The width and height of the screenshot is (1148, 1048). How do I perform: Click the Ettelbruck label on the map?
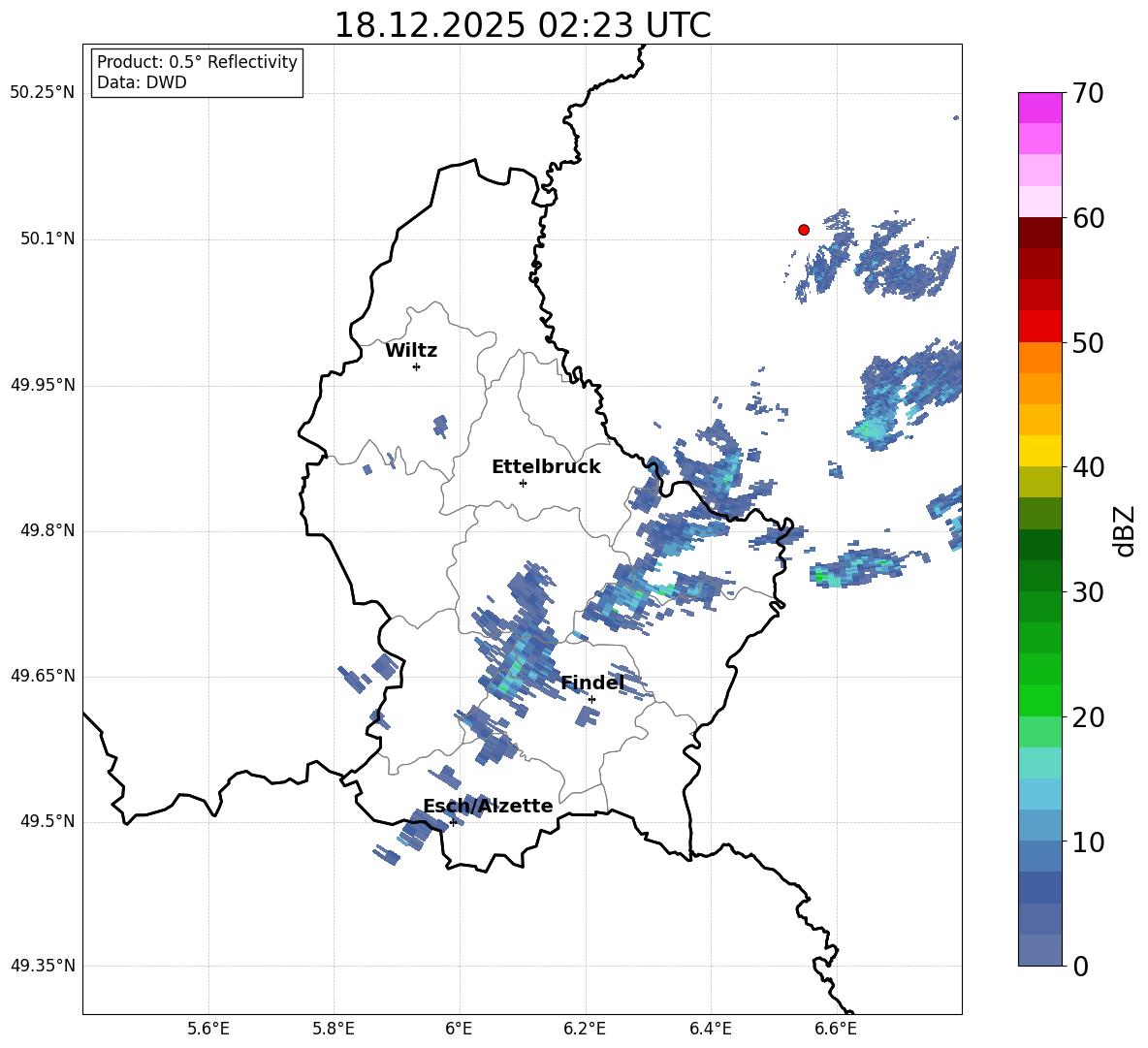tap(546, 467)
